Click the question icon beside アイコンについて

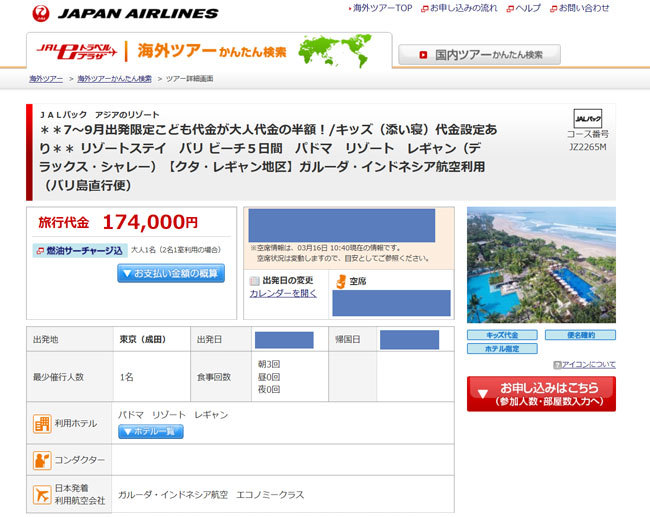(x=557, y=365)
